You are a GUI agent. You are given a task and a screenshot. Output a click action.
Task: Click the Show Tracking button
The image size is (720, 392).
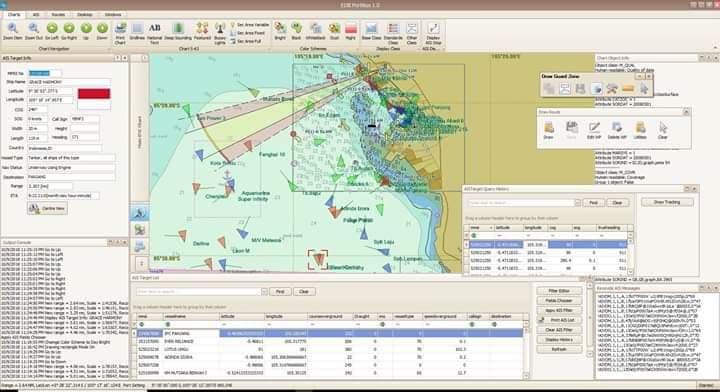[667, 202]
